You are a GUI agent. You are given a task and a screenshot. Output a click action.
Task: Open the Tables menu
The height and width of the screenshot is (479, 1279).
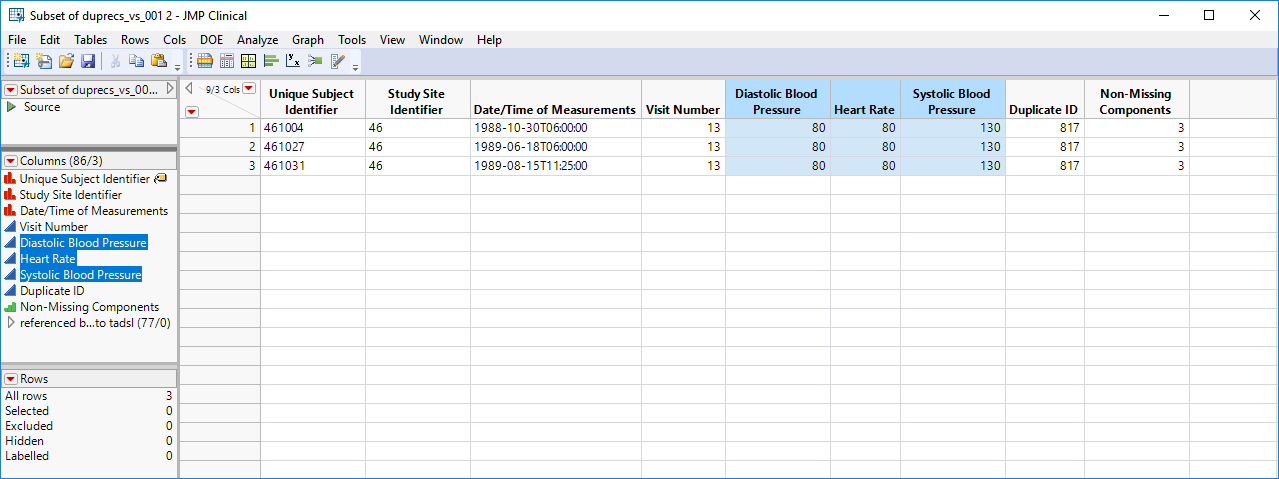90,40
